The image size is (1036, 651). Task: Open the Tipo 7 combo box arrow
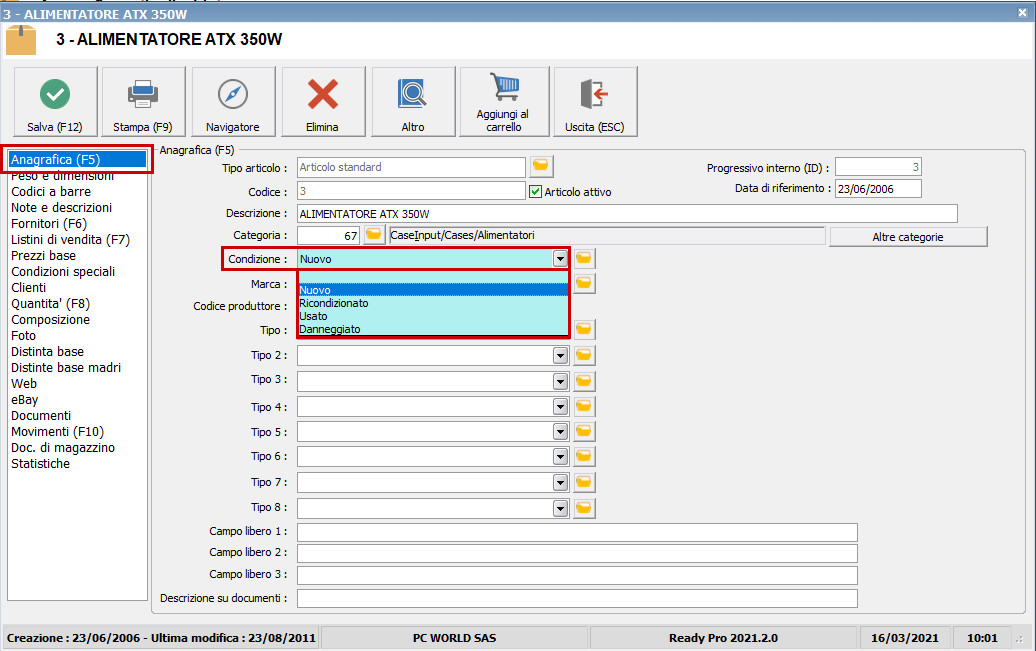[x=561, y=483]
